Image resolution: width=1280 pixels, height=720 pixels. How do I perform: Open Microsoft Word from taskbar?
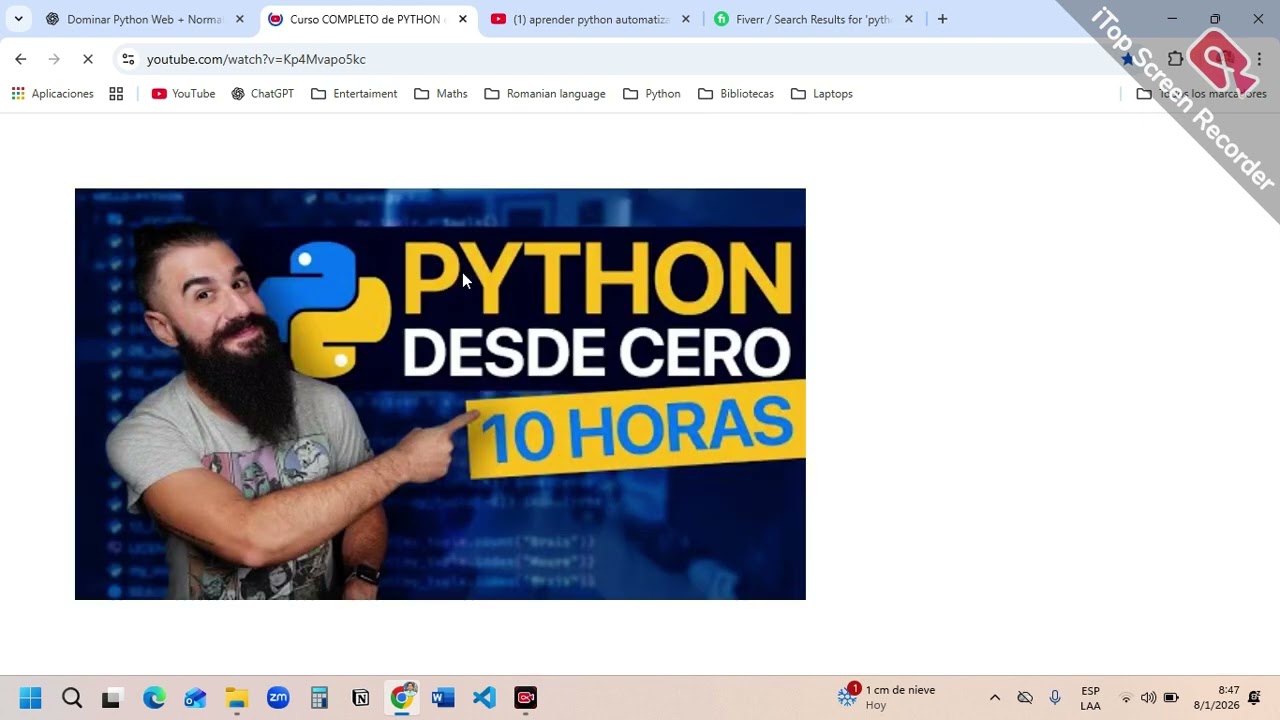click(443, 697)
